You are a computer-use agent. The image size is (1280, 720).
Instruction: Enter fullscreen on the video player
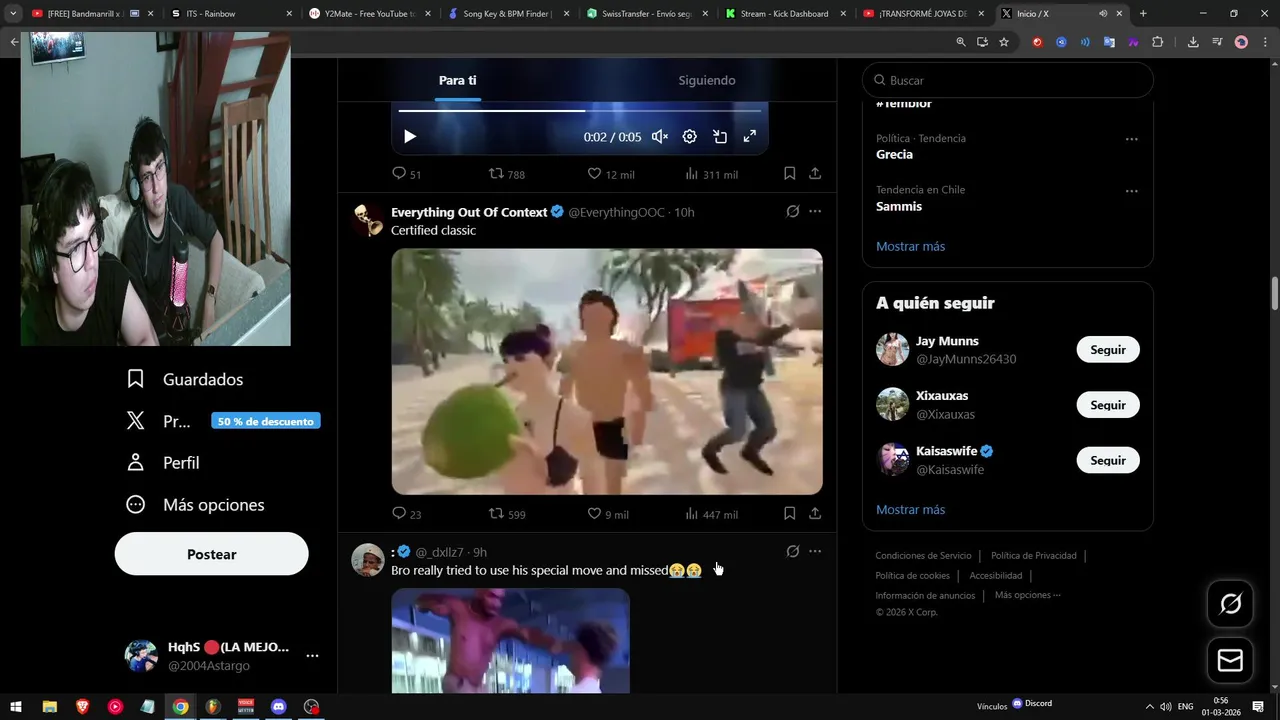pos(750,137)
